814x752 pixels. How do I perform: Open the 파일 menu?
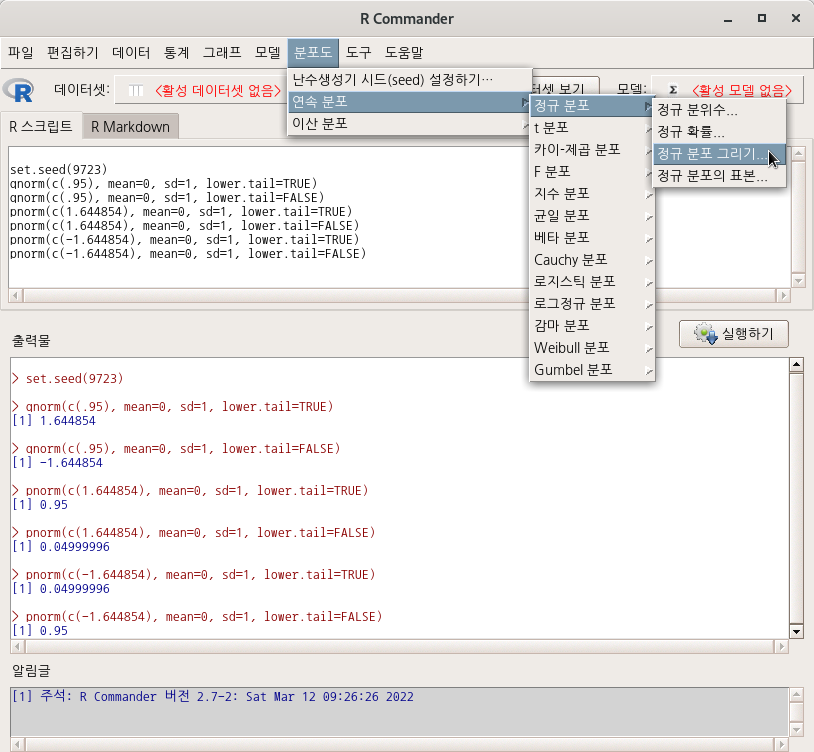21,52
